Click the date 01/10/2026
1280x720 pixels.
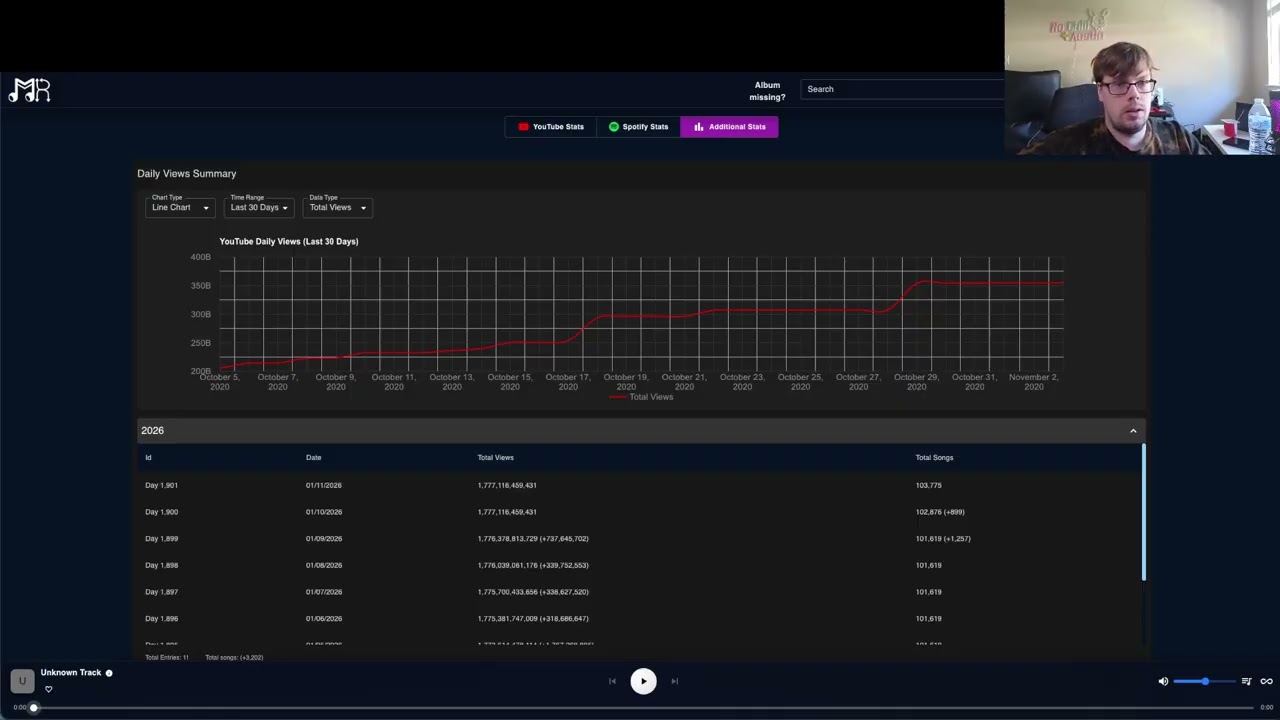(x=324, y=512)
